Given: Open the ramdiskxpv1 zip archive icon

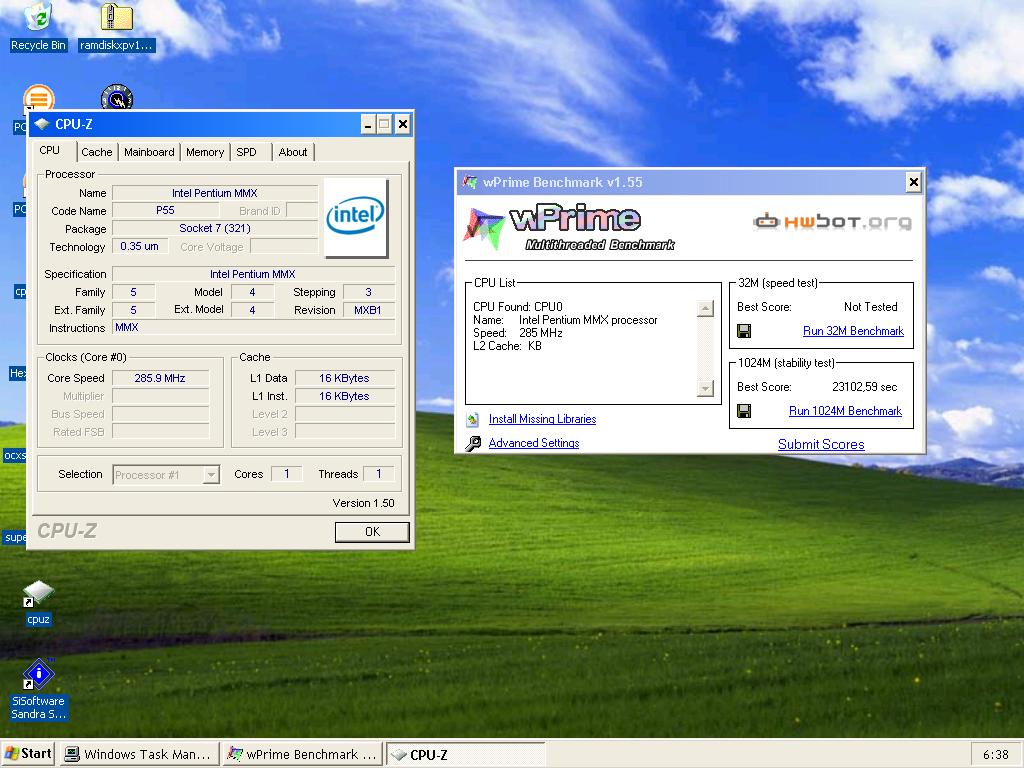Looking at the screenshot, I should click(116, 26).
